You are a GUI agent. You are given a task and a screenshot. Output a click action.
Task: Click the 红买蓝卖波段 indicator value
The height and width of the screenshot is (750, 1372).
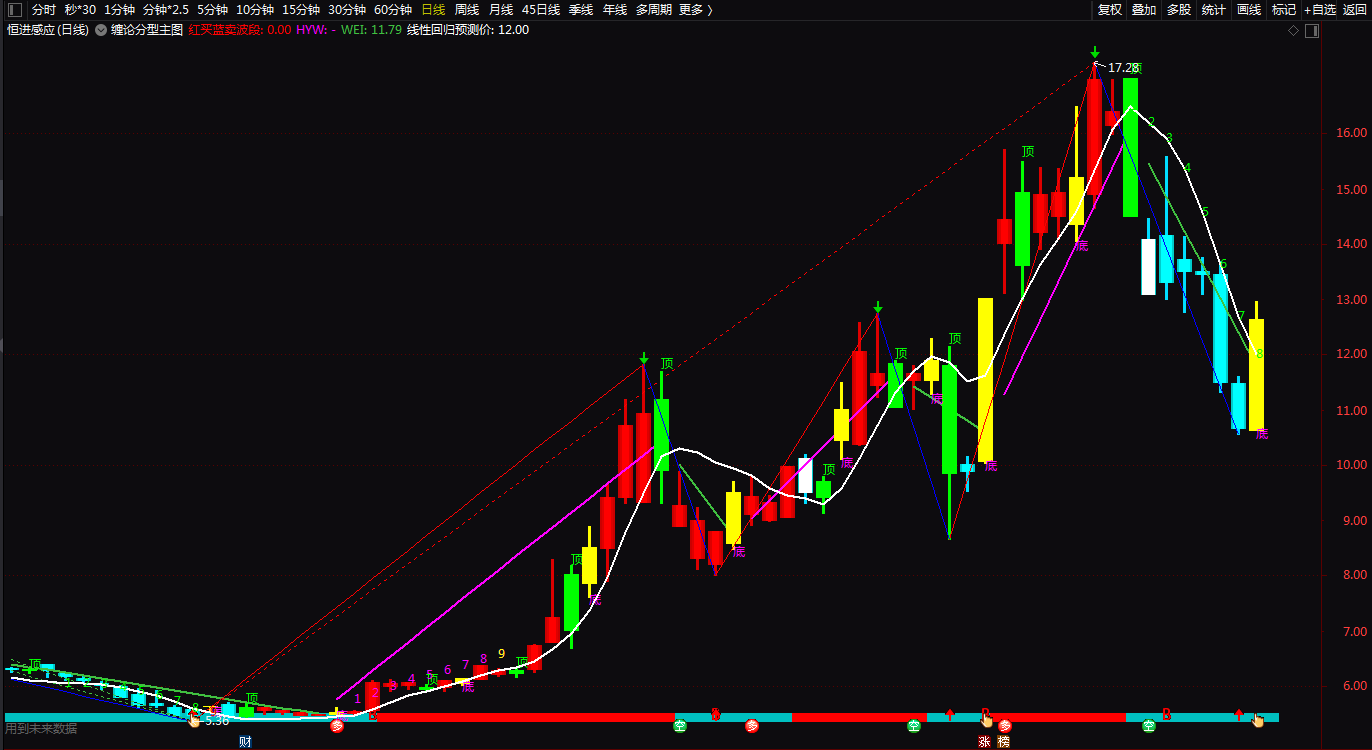(240, 30)
